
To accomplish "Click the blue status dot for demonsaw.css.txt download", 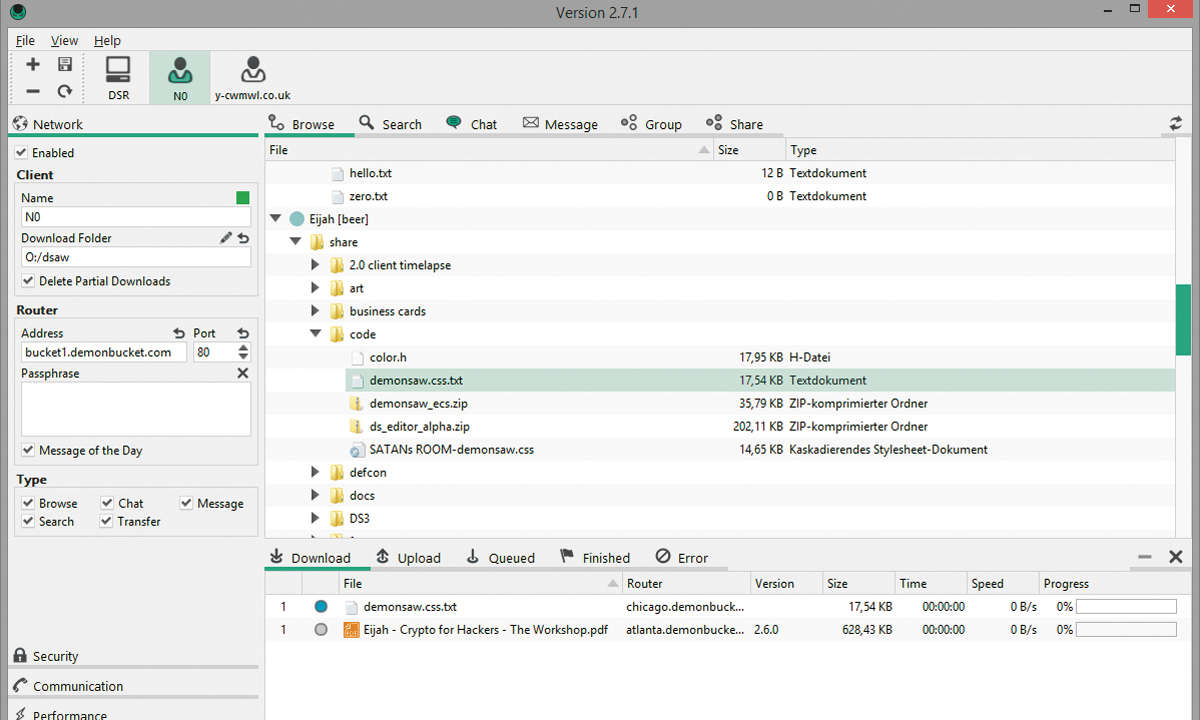I will coord(321,606).
